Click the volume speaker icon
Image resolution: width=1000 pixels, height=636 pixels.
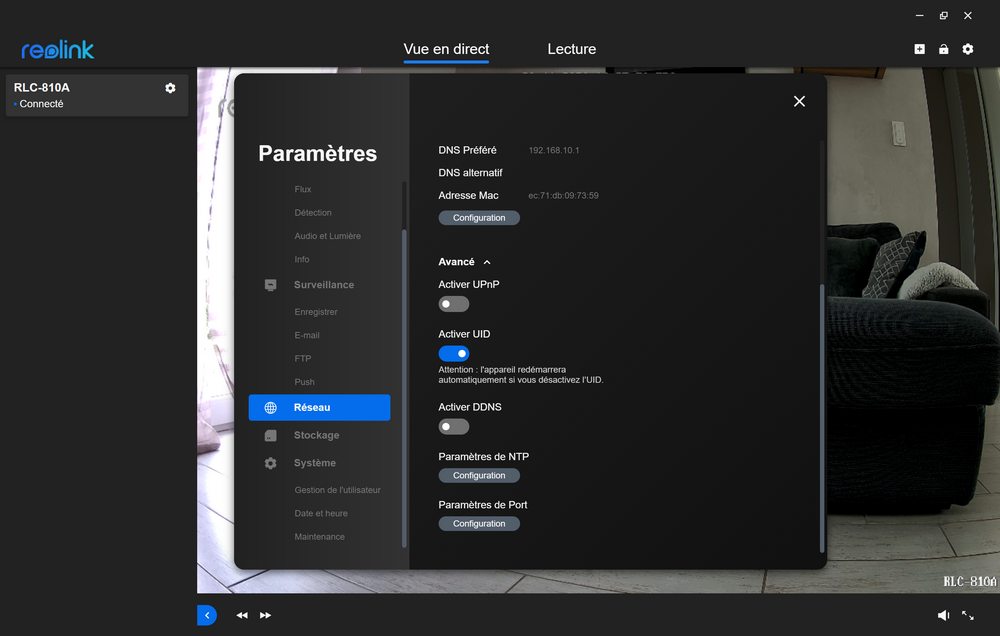tap(943, 616)
